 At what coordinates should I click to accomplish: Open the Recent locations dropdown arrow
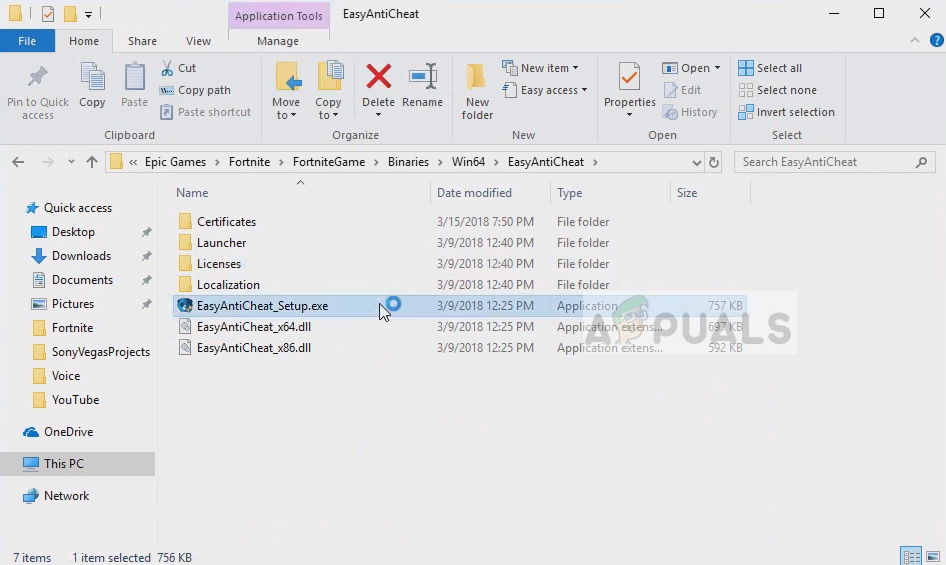(71, 162)
